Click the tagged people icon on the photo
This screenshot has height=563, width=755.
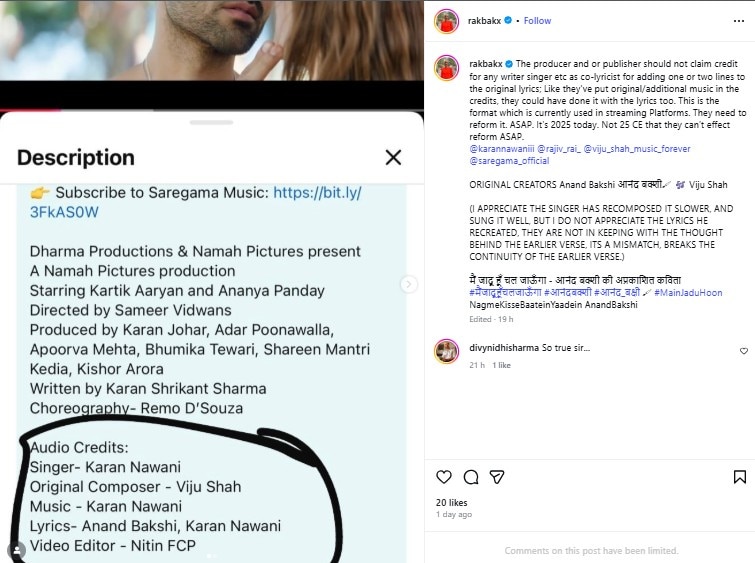pos(16,550)
